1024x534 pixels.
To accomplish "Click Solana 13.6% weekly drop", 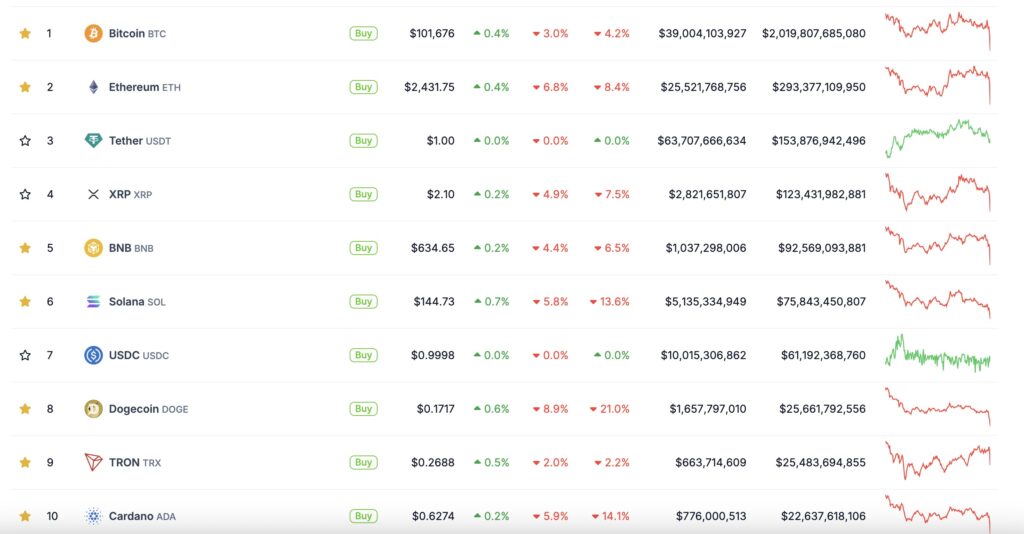I will [x=609, y=302].
